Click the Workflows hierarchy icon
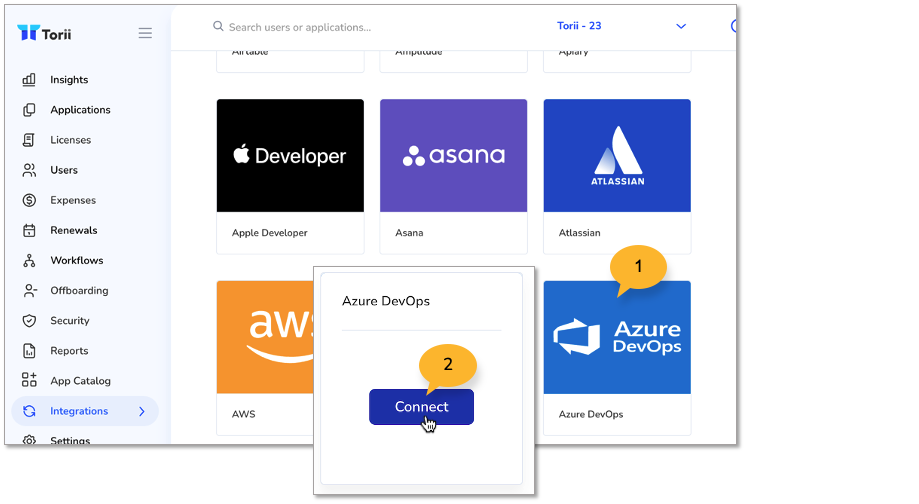The height and width of the screenshot is (504, 919). pos(29,261)
